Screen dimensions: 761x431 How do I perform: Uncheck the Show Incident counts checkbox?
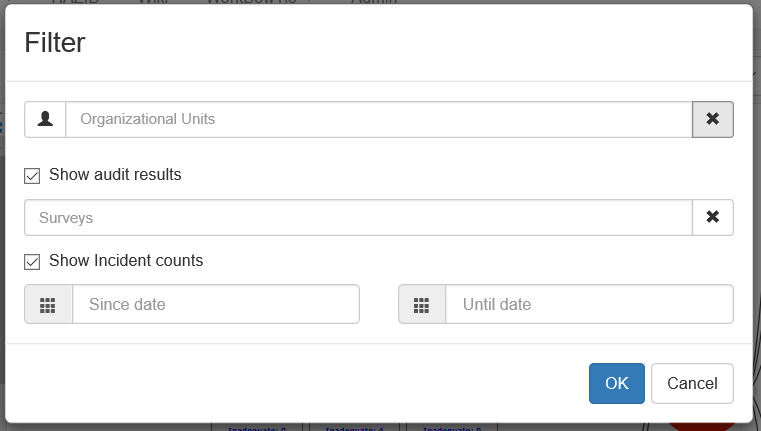pos(33,261)
